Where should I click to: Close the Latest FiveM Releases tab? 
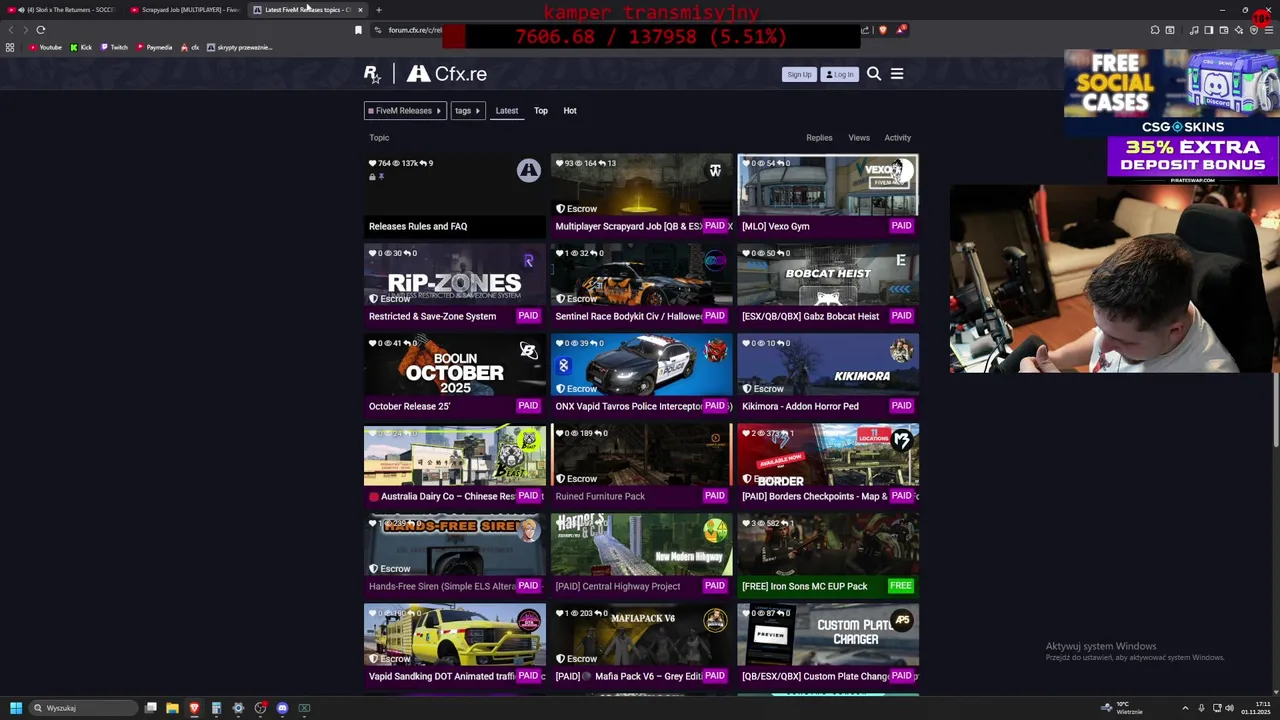pos(360,10)
